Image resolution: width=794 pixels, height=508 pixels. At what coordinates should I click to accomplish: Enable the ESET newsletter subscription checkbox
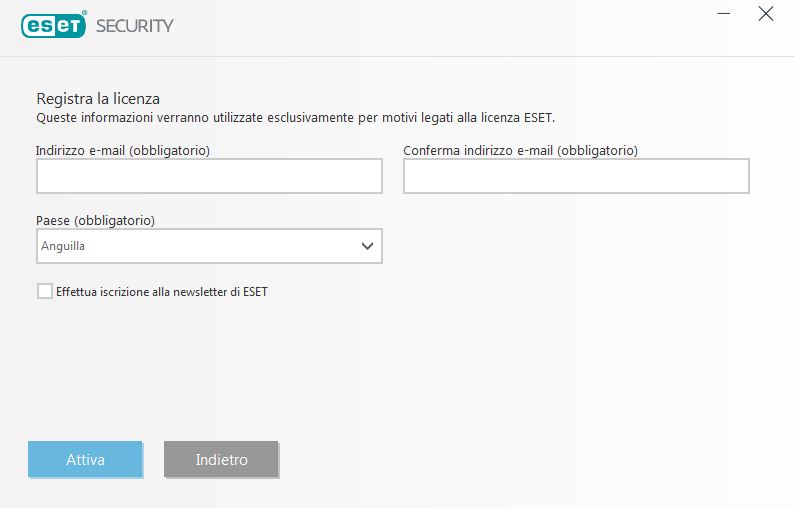point(44,292)
